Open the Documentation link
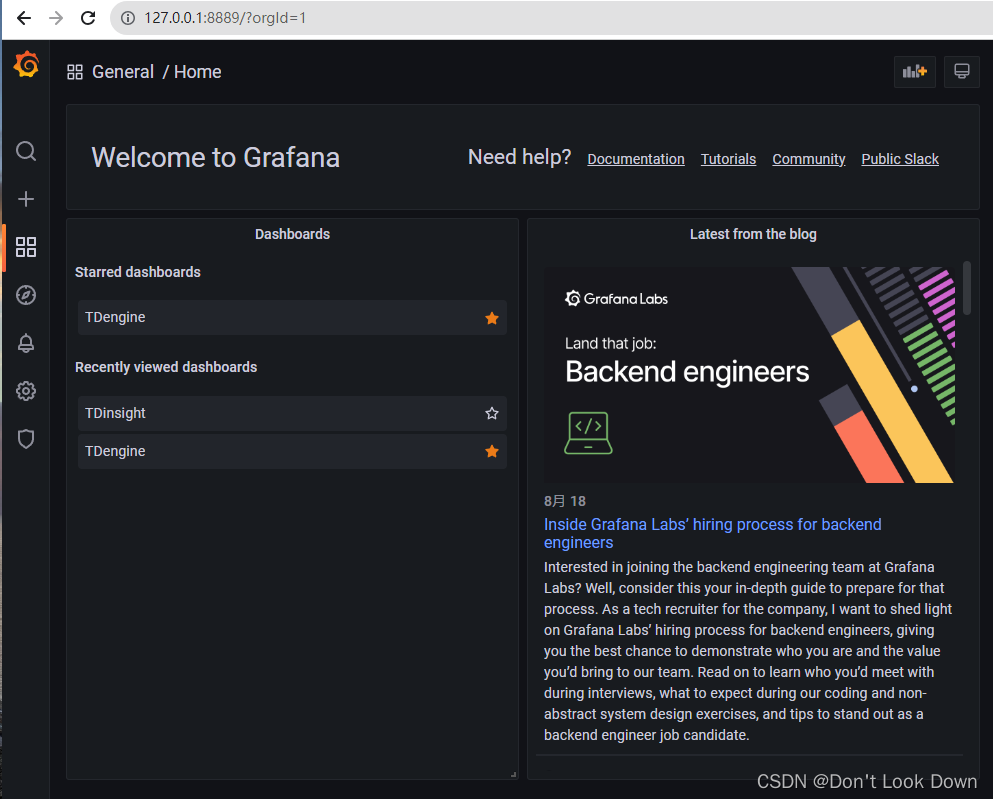993x799 pixels. tap(636, 159)
